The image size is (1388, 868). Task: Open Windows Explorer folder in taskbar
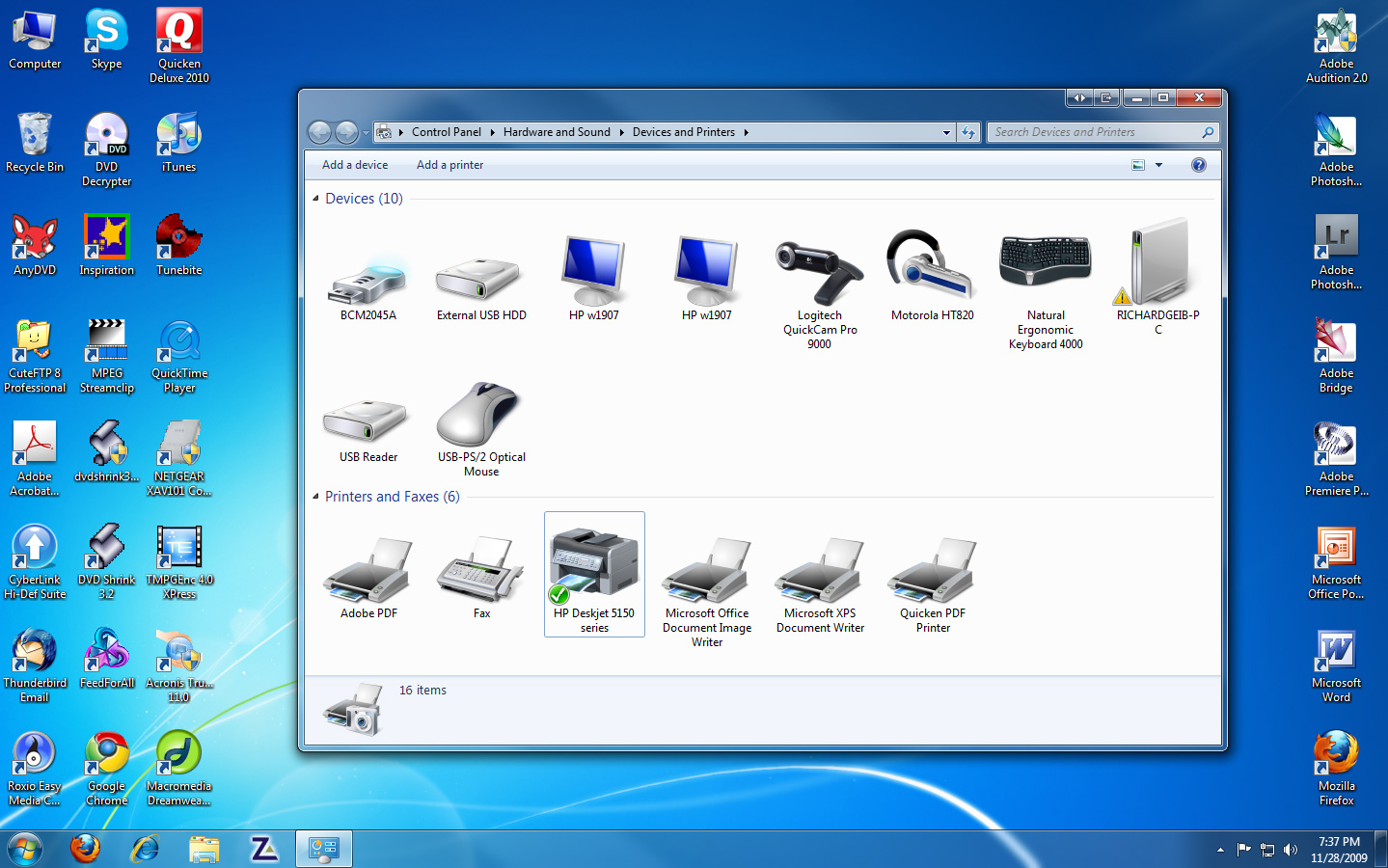204,849
